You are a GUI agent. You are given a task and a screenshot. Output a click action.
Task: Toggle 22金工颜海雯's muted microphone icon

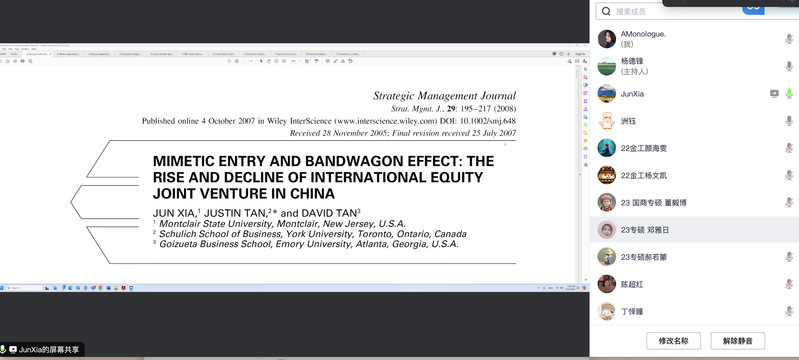[x=789, y=148]
